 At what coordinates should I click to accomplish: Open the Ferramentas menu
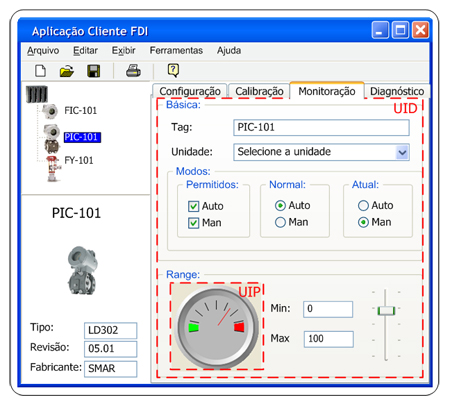[x=176, y=50]
